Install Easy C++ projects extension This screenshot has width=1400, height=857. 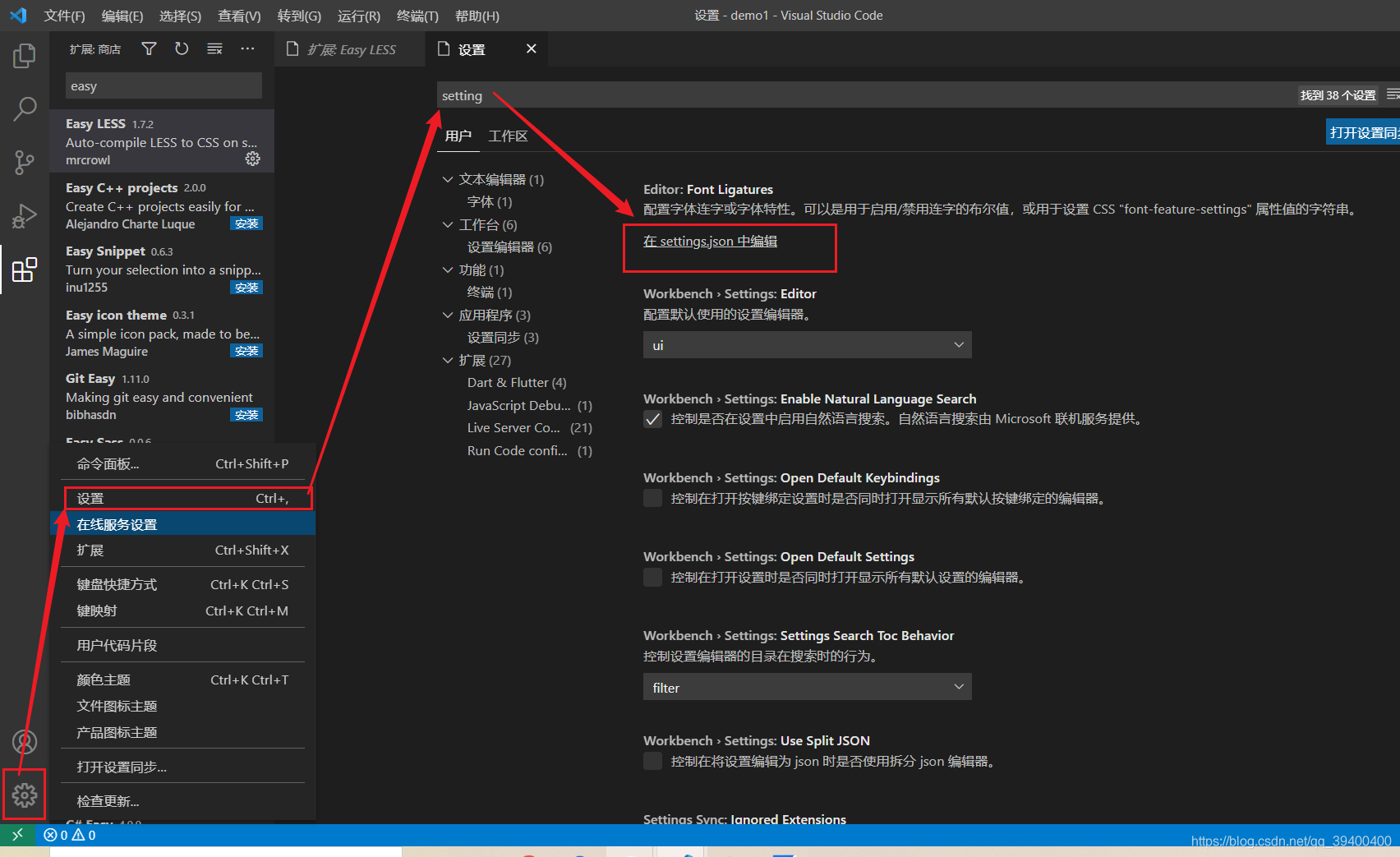coord(246,223)
